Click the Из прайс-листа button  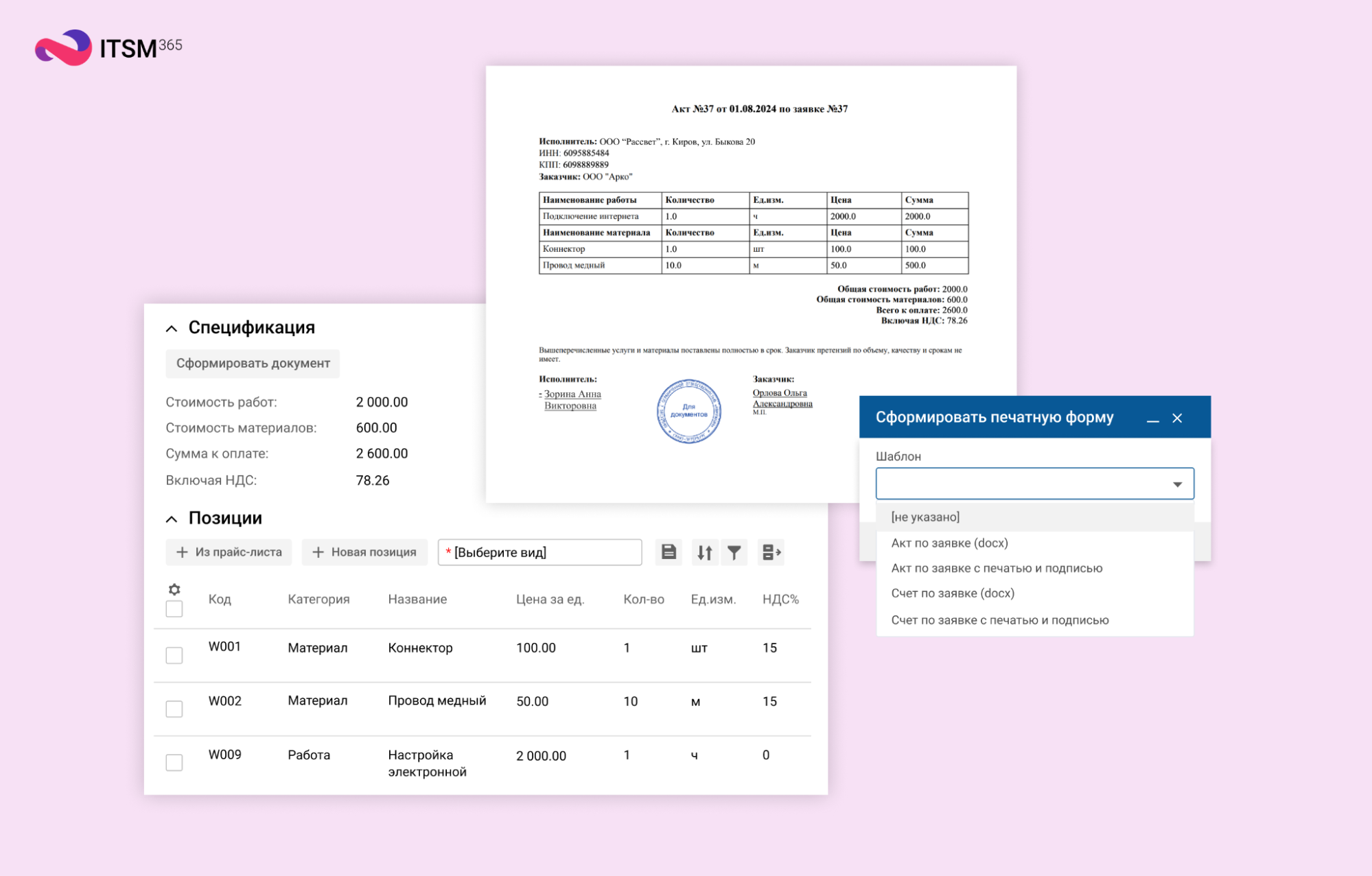[x=229, y=552]
